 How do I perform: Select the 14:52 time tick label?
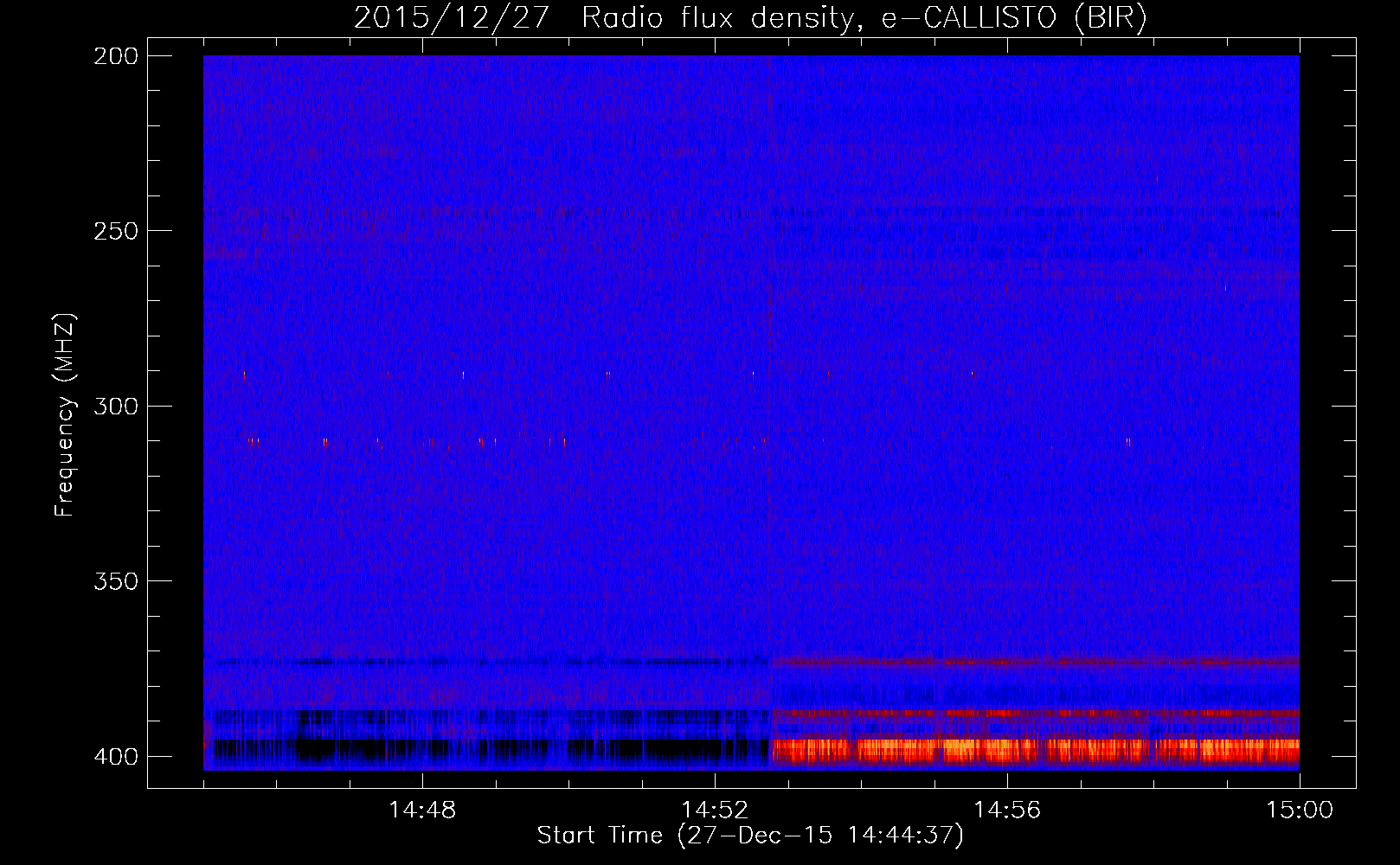(715, 811)
